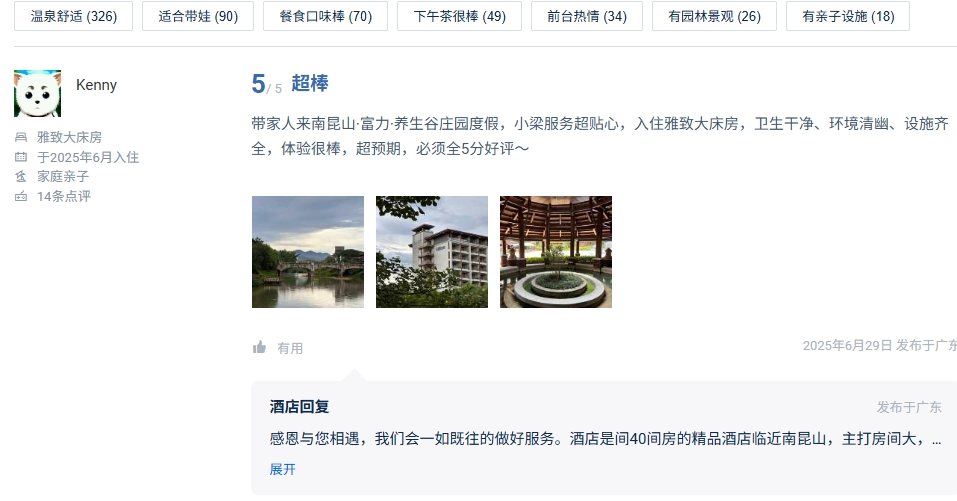Viewport: 957px width, 501px height.
Task: Open the river bridge photo thumbnail
Action: point(308,252)
